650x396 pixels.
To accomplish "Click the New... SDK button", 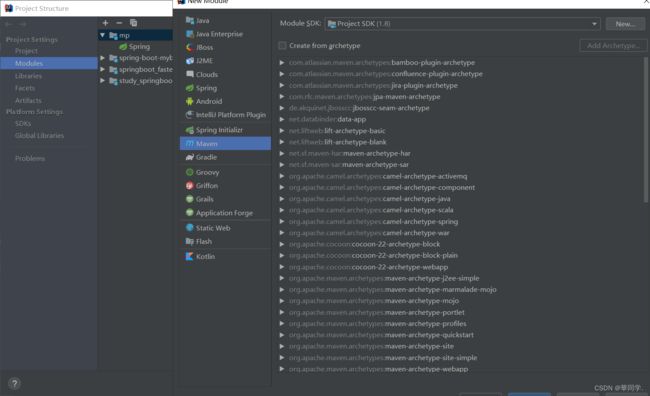I will pyautogui.click(x=625, y=24).
